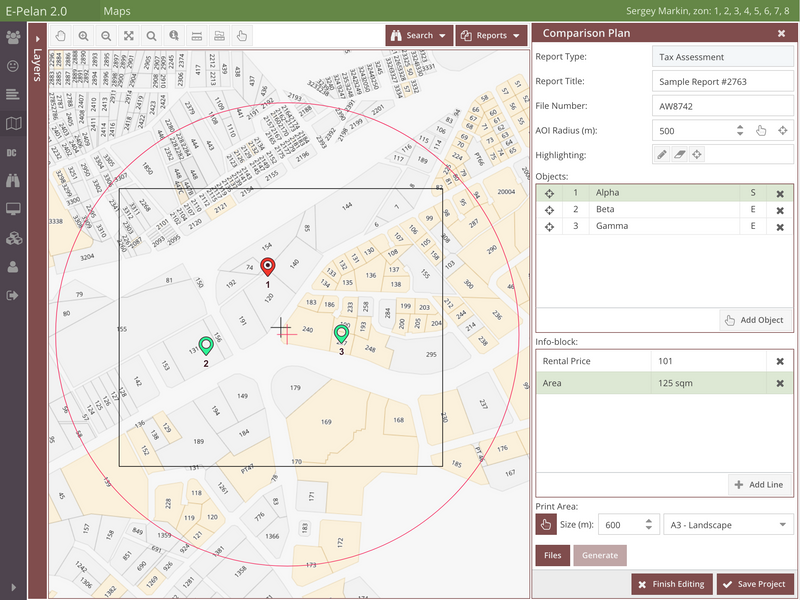The image size is (800, 600).
Task: Open the feature info tool in toolbar
Action: tap(174, 35)
